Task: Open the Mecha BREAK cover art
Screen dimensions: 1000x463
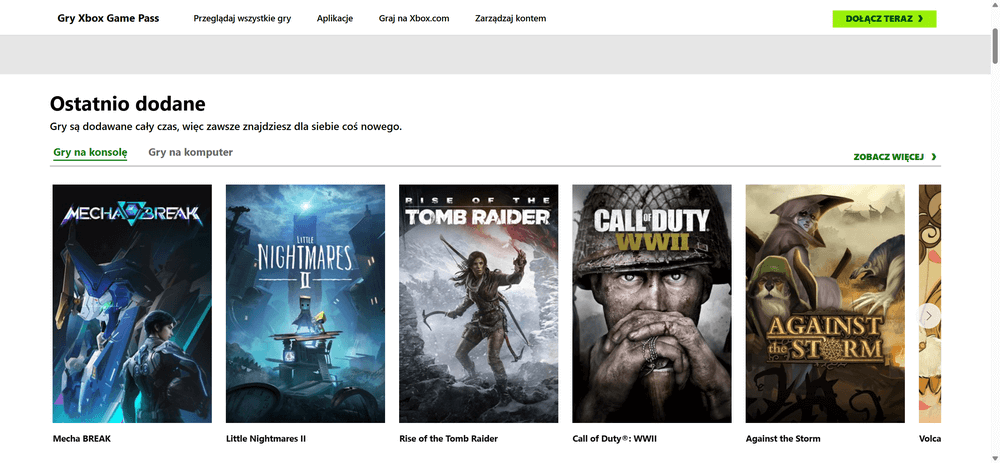Action: [132, 304]
